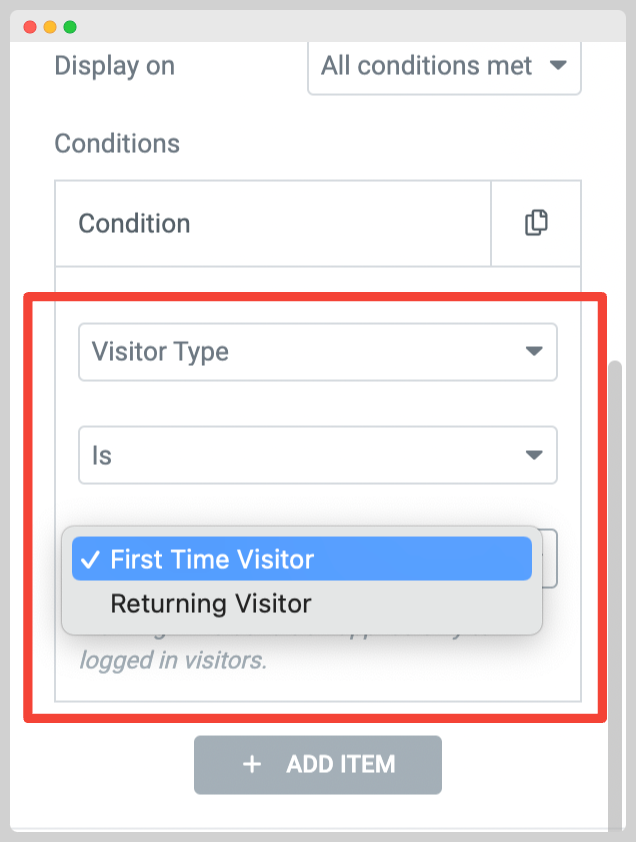Collapse the Condition item header
Screen dimensions: 636x842
click(x=273, y=223)
